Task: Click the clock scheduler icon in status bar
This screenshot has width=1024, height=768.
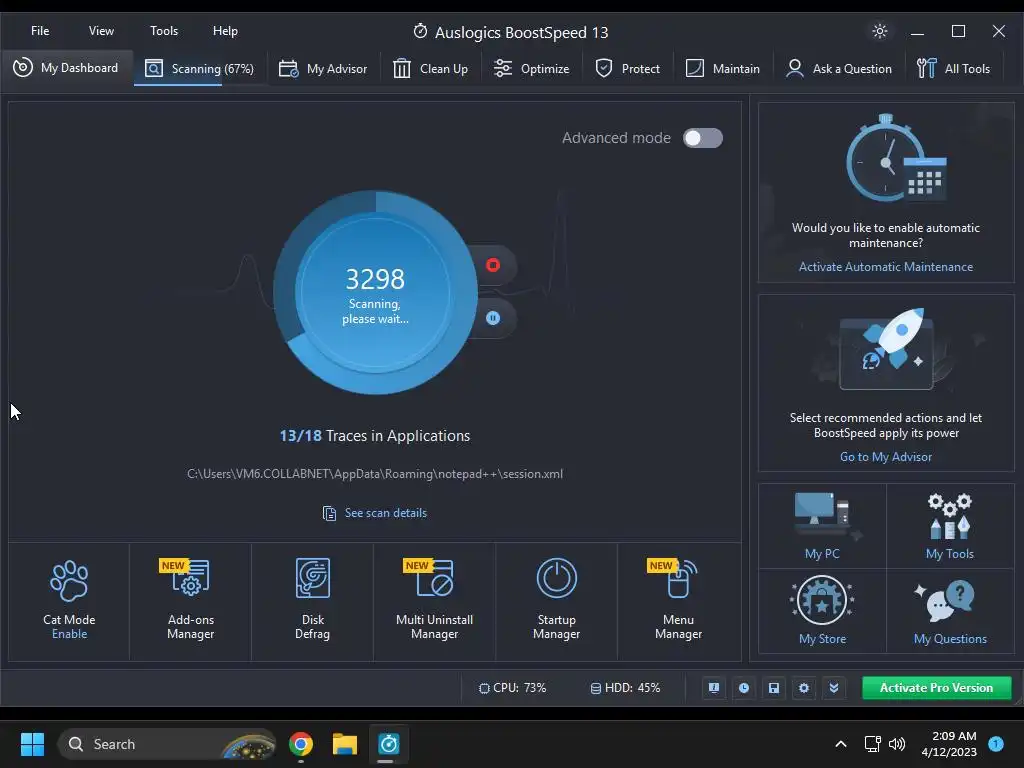Action: 744,688
